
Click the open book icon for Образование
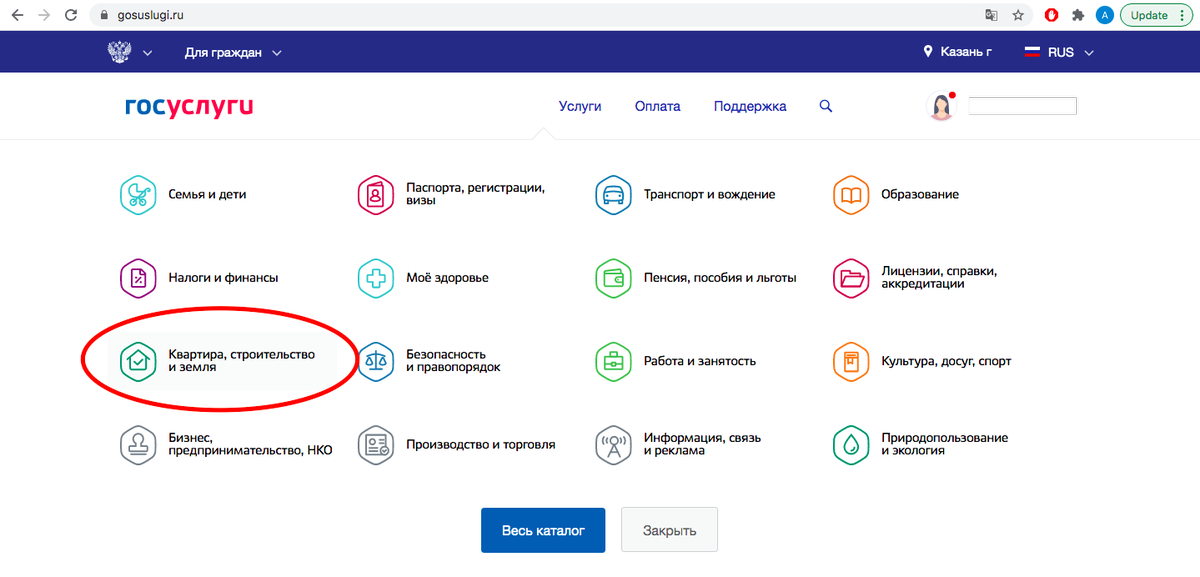tap(851, 195)
